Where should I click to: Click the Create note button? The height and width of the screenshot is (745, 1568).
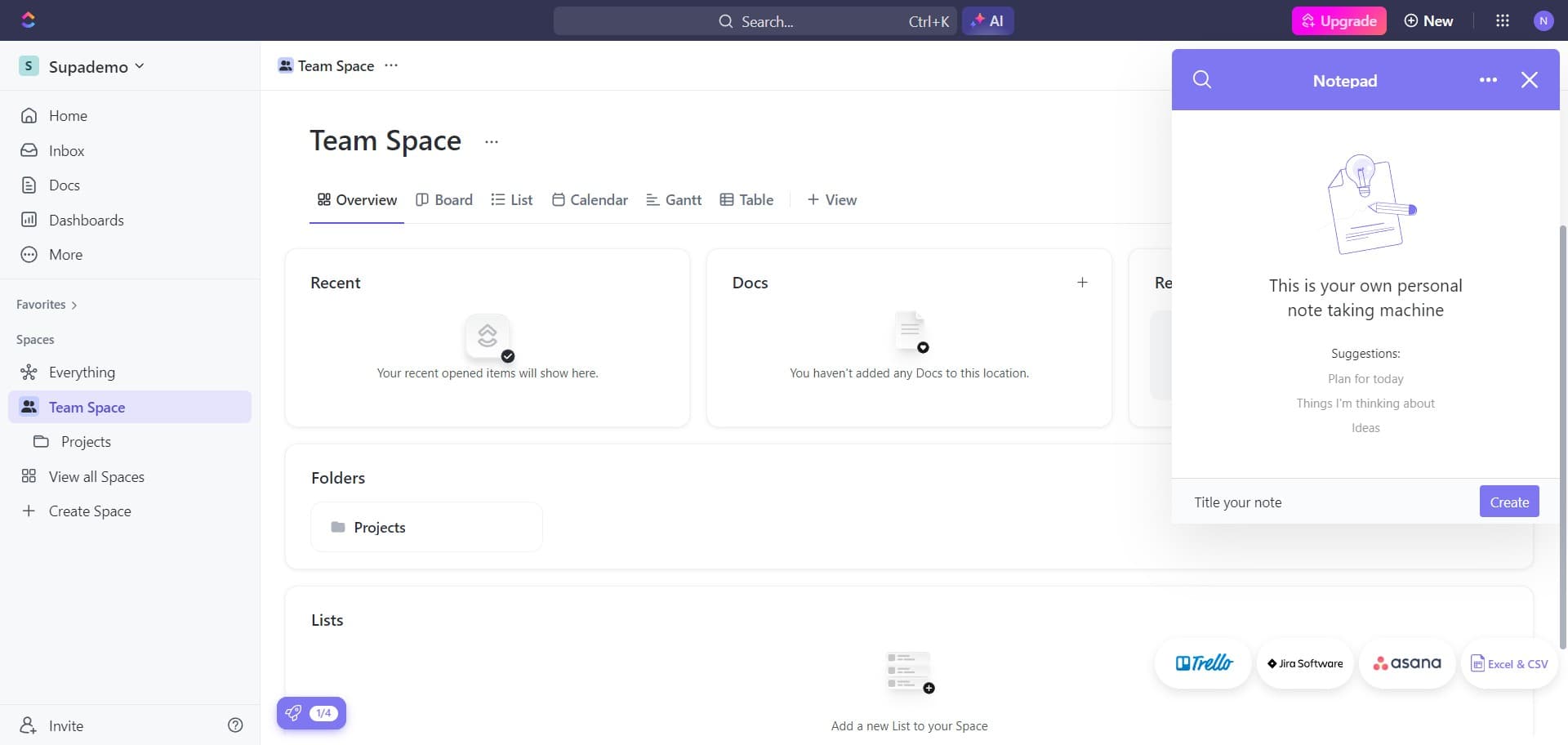(1508, 502)
